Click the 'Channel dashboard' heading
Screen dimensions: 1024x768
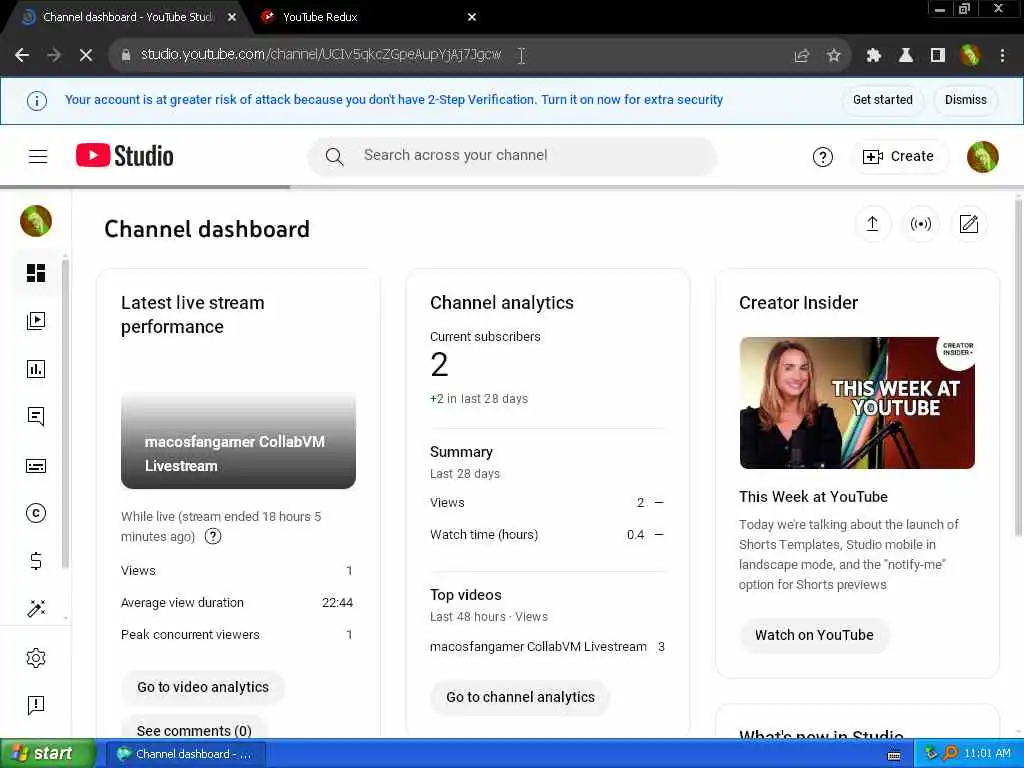click(207, 229)
